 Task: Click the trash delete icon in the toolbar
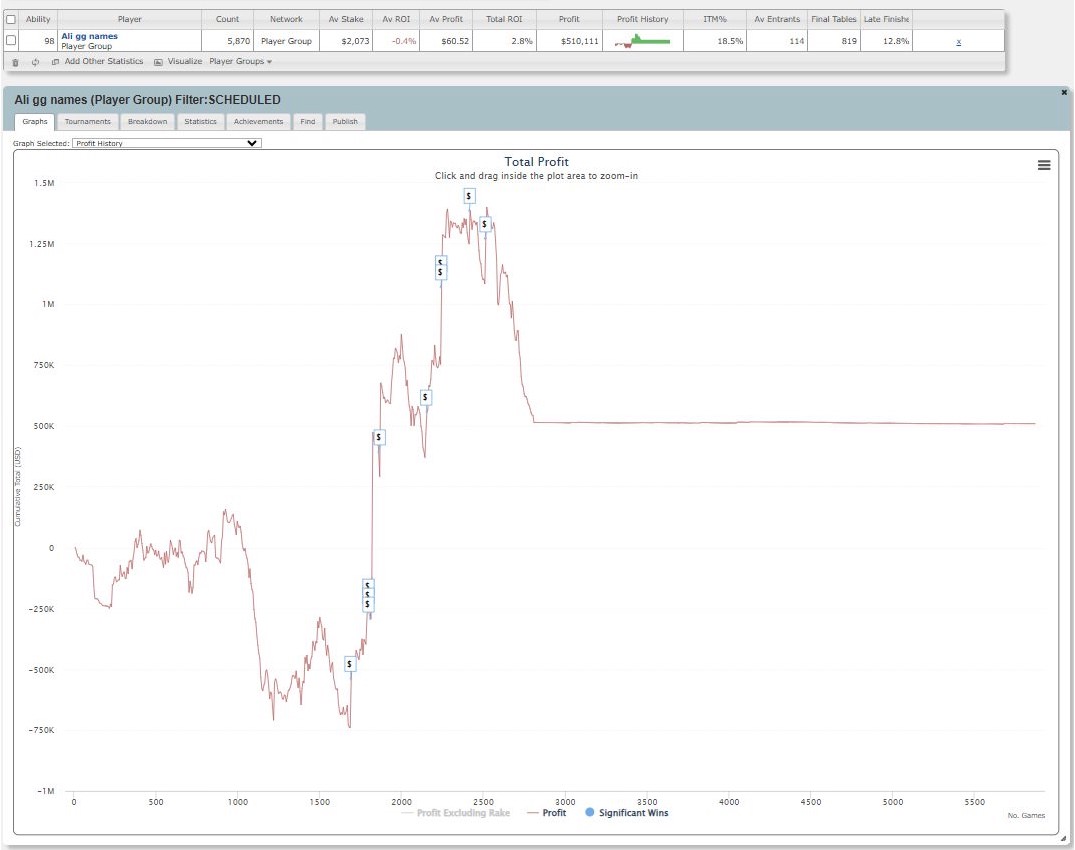pos(15,62)
